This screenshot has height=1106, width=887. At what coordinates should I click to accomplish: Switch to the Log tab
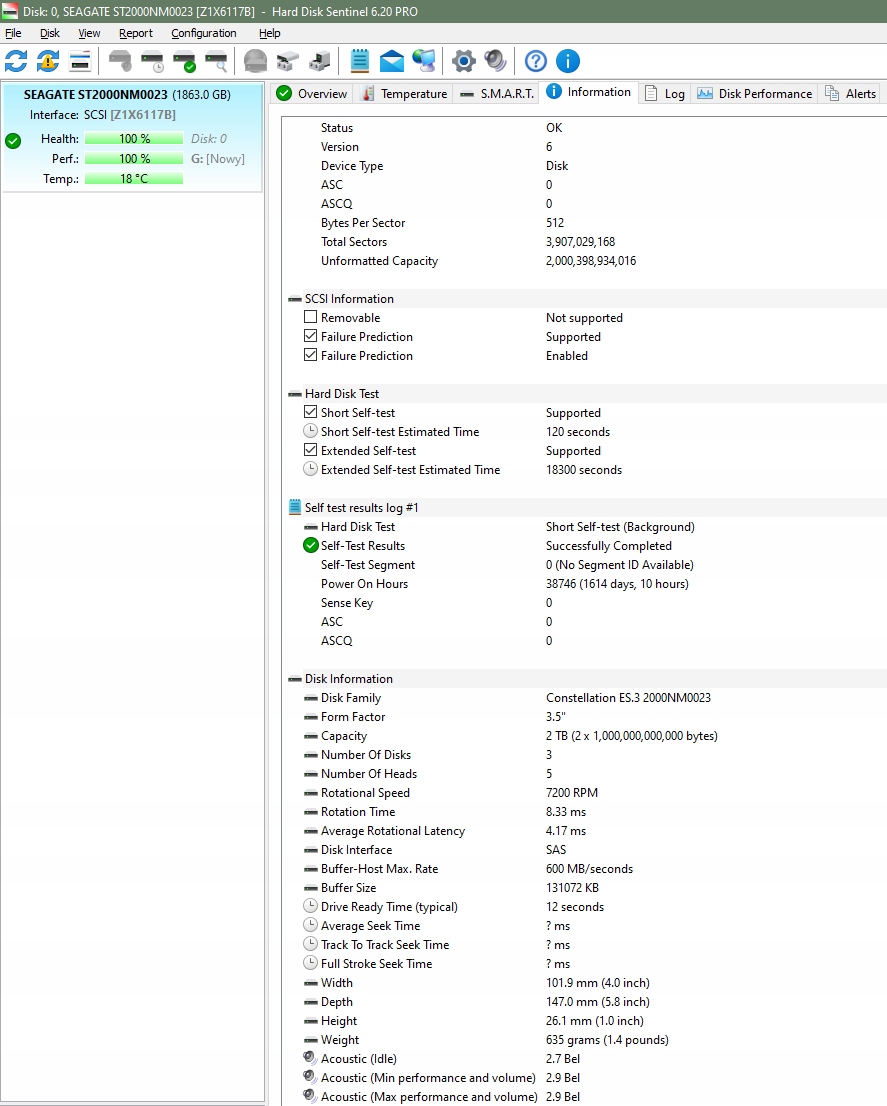665,93
